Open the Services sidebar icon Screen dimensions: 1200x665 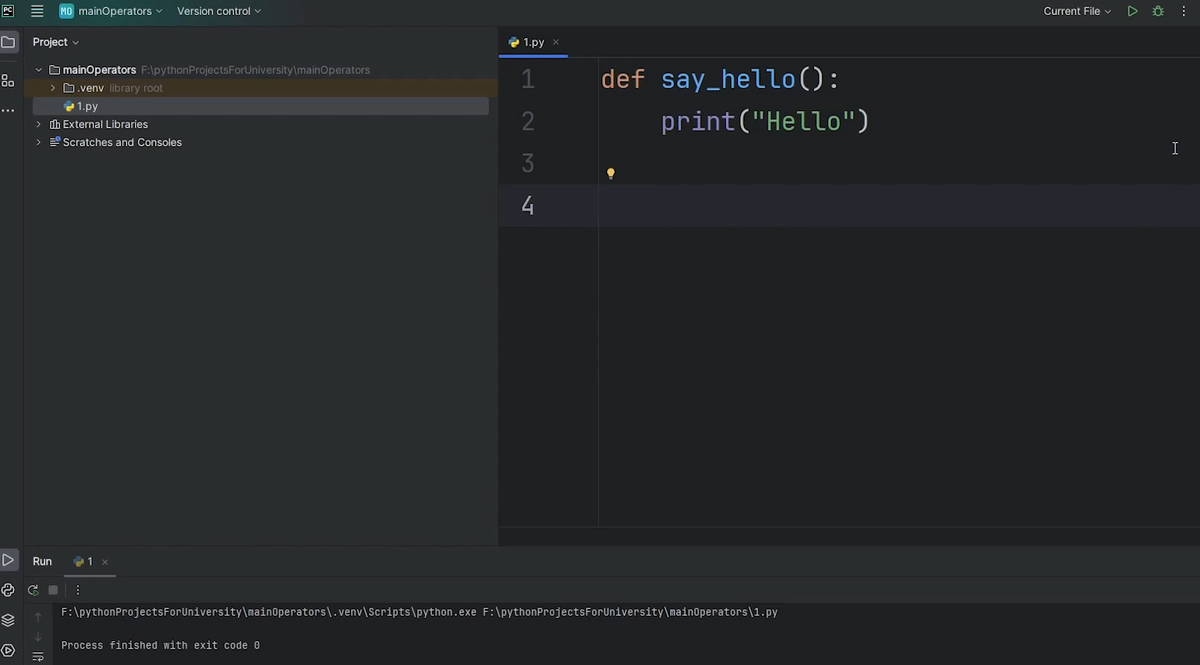point(8,650)
